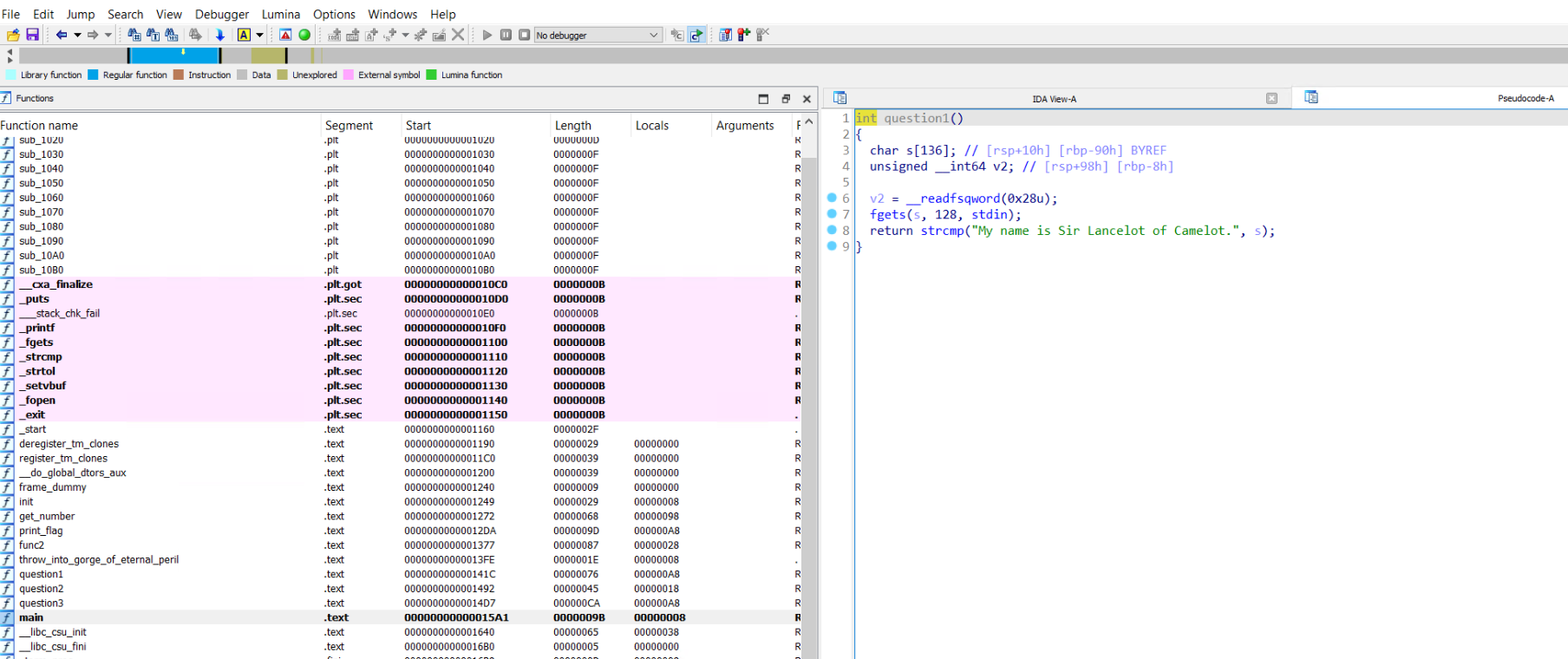Select throw_into_gorge_of_eternal_peril function row
The width and height of the screenshot is (1568, 659).
[399, 559]
